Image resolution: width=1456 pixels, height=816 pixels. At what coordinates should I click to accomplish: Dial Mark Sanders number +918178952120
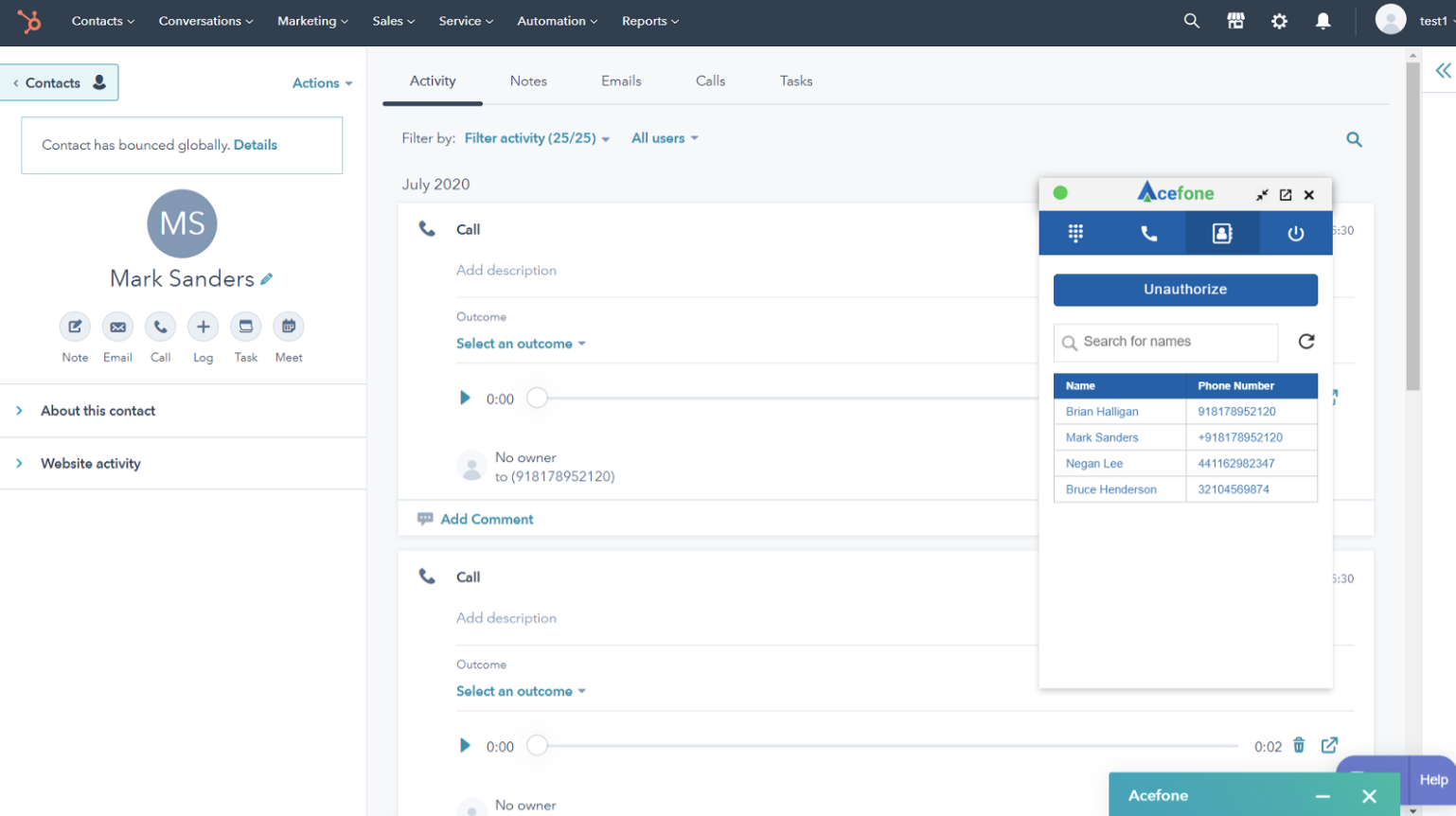(1240, 437)
